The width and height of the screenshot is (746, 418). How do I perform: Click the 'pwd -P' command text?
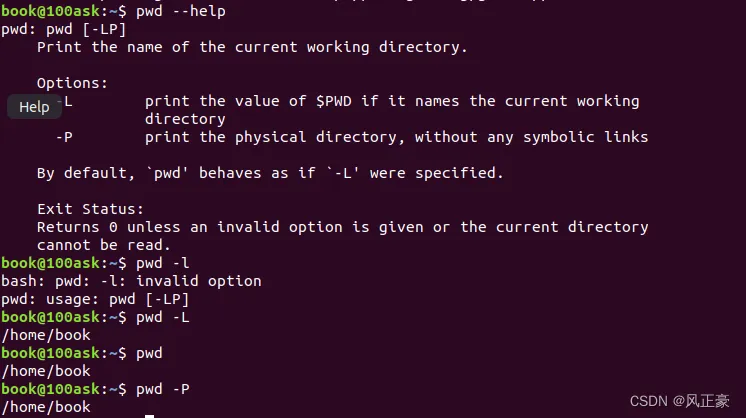pos(162,389)
